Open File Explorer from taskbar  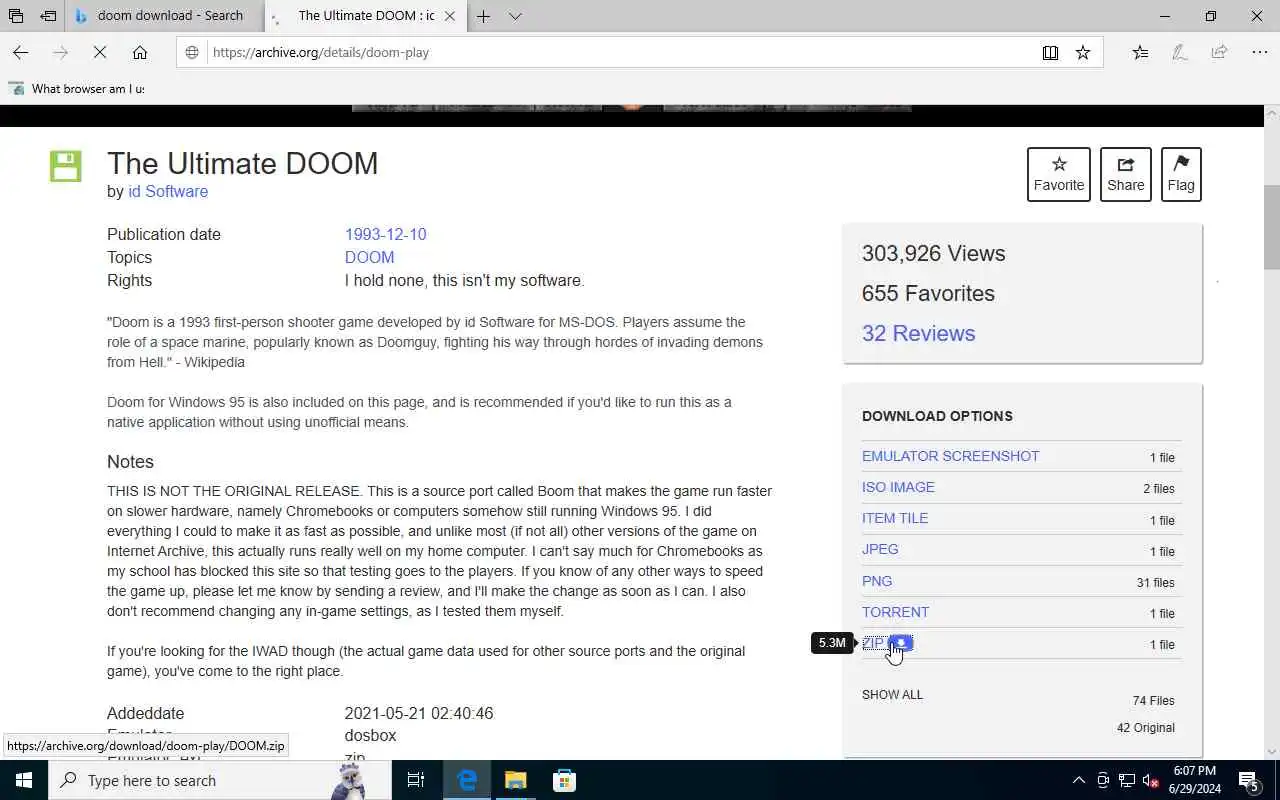coord(515,780)
